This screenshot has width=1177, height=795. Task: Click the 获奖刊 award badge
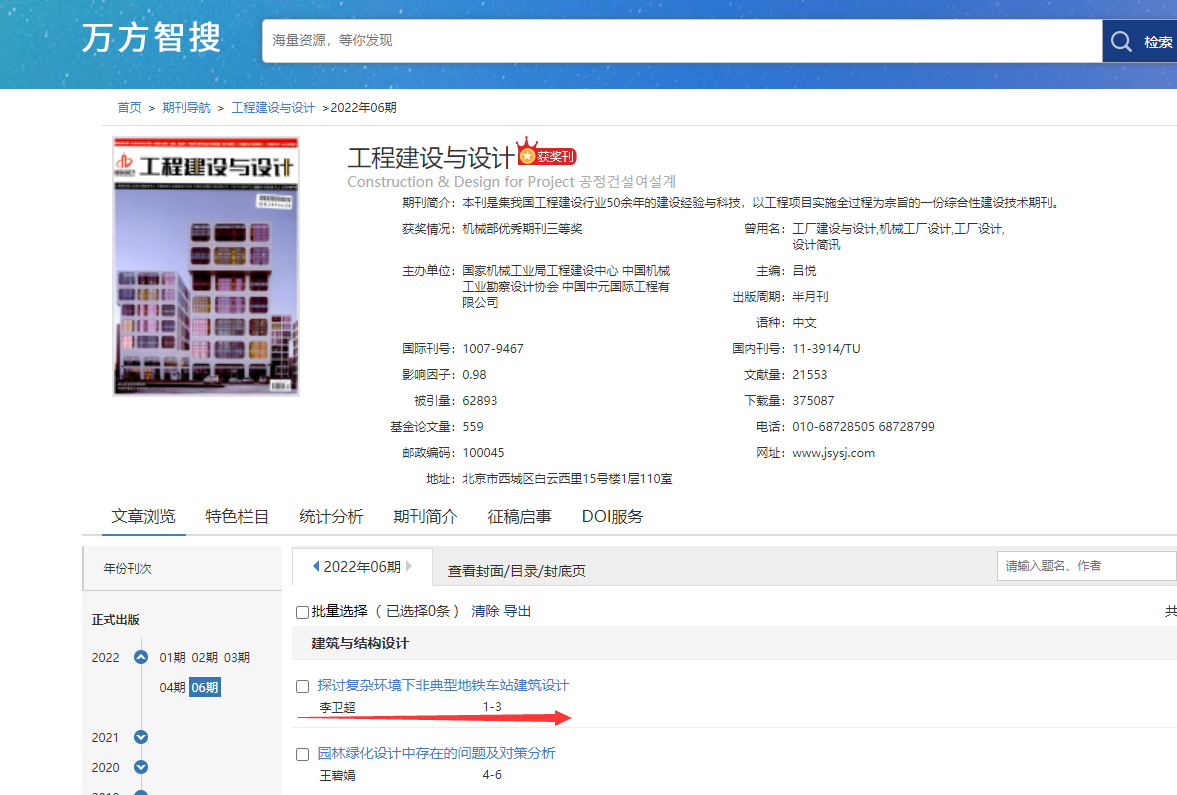547,156
